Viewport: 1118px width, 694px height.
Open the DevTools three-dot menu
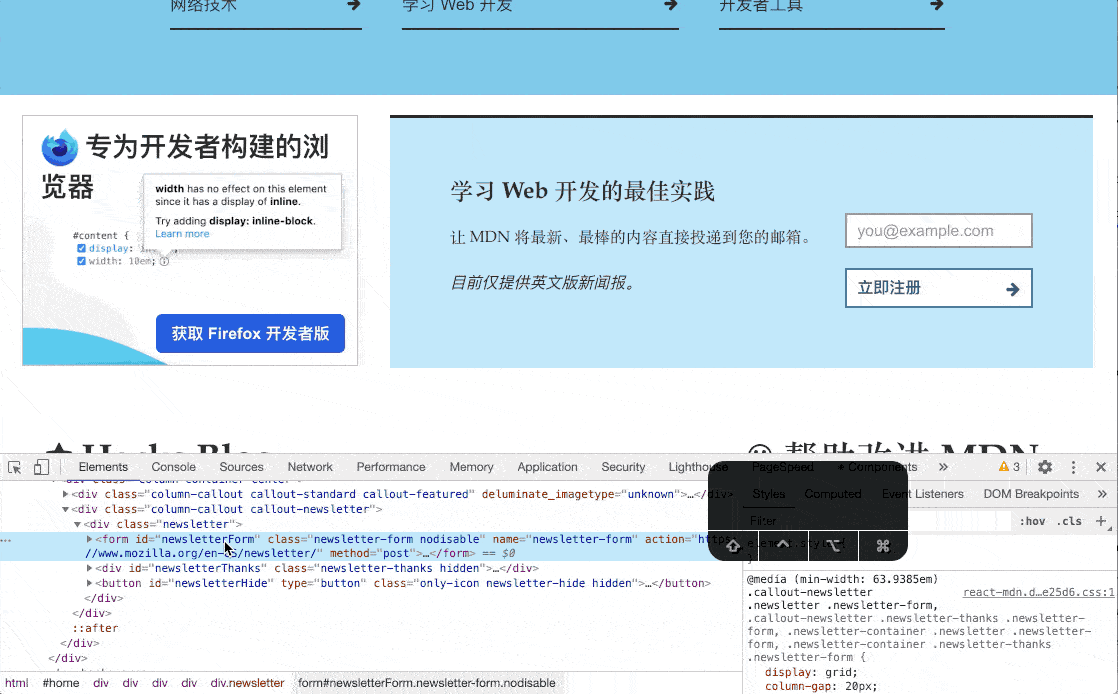[x=1073, y=467]
